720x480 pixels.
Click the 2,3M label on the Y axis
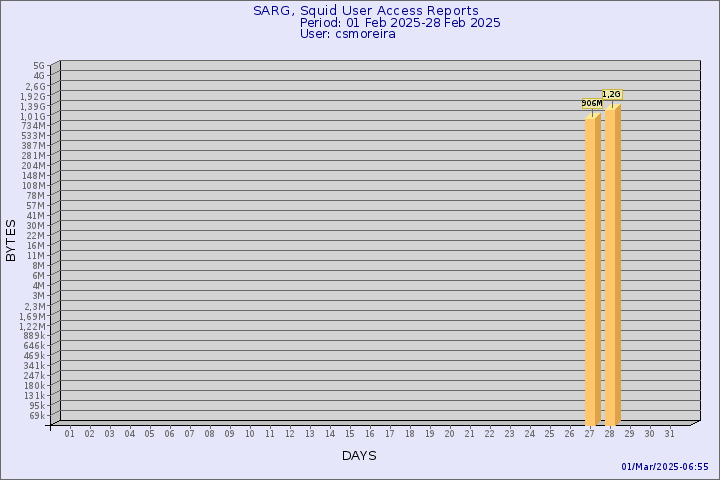pos(34,305)
